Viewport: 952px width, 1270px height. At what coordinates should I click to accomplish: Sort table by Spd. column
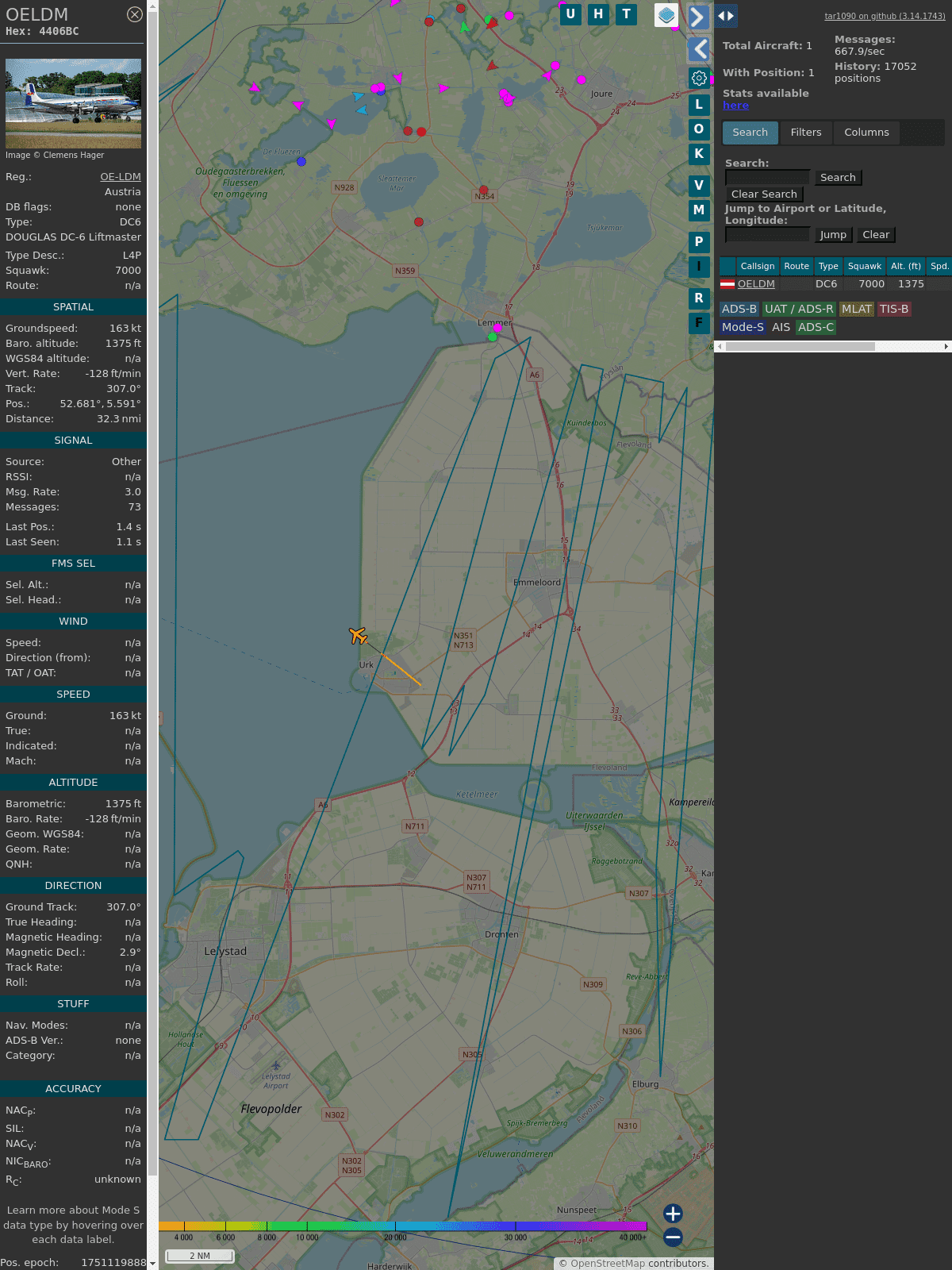pyautogui.click(x=939, y=266)
